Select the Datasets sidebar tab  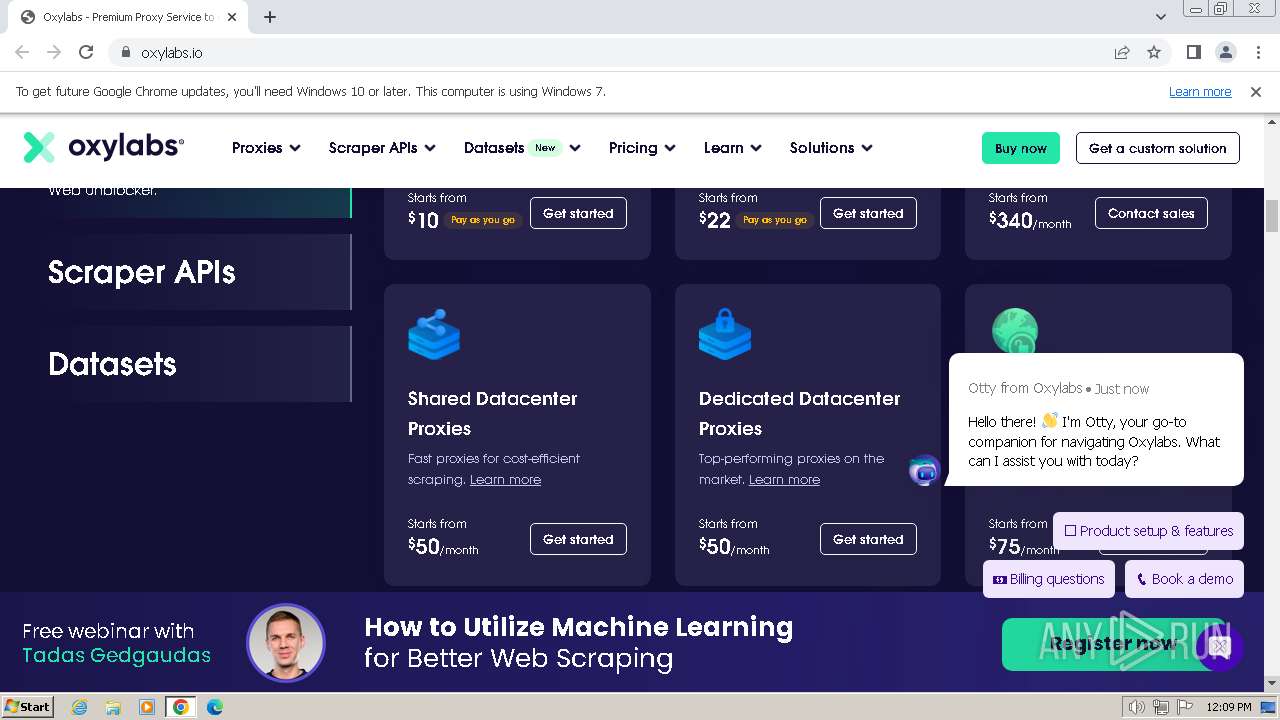click(199, 364)
